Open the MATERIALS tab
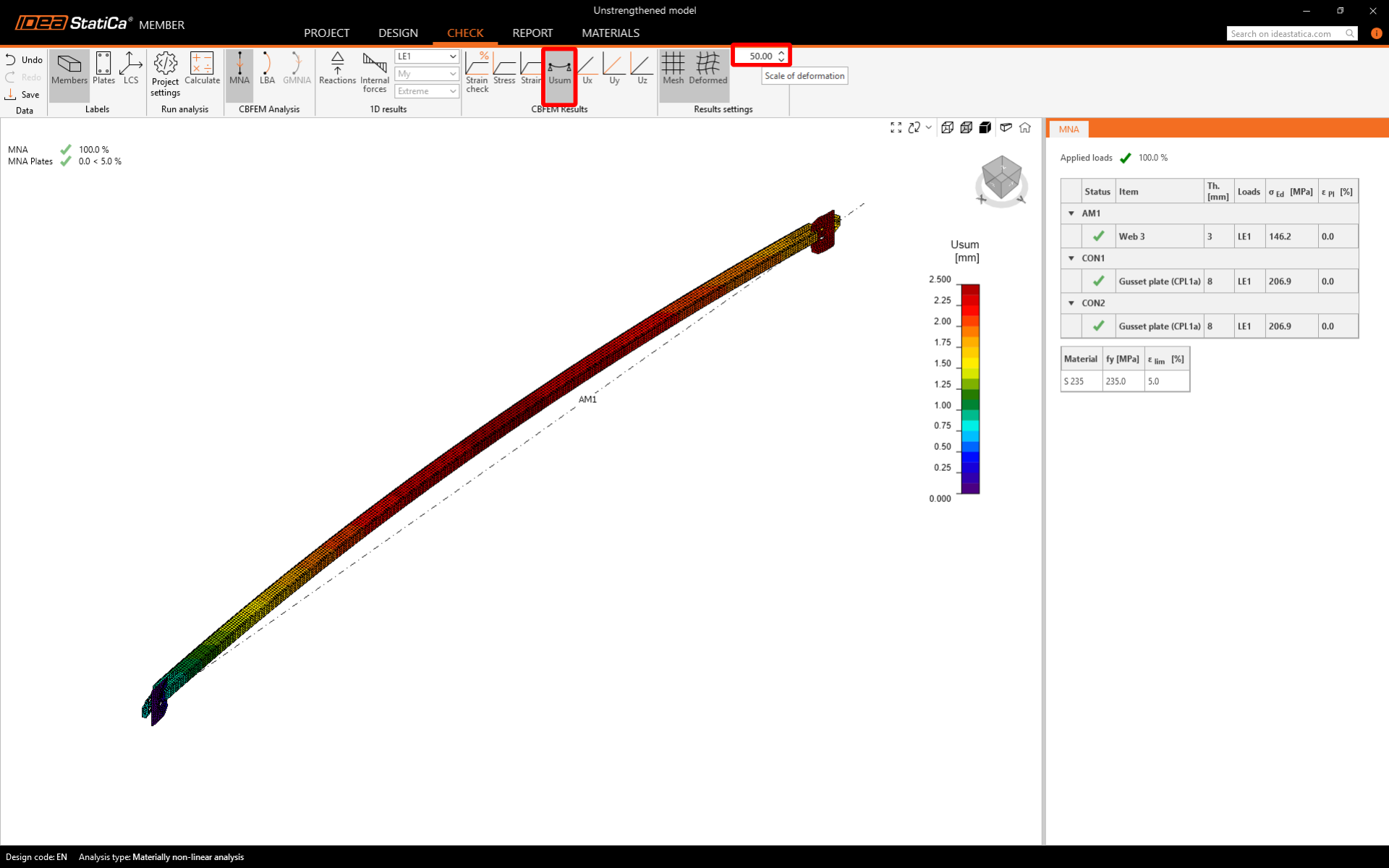The image size is (1389, 868). point(610,33)
